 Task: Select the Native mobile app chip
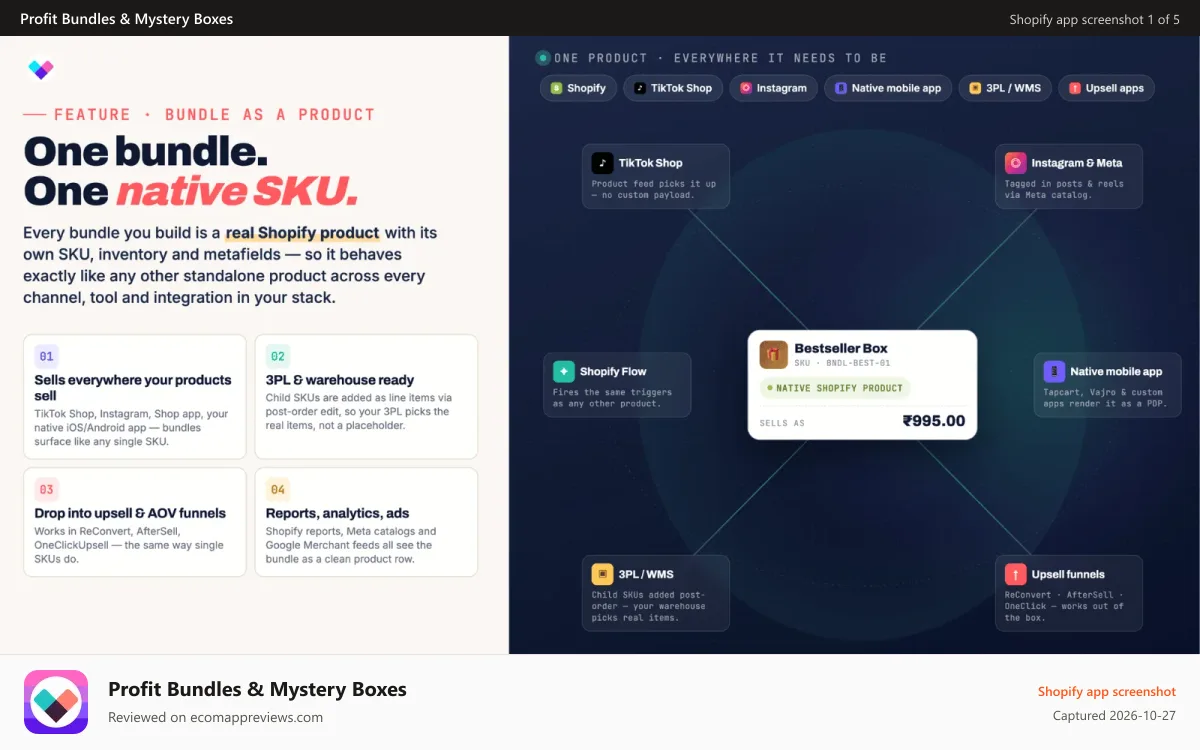click(888, 88)
